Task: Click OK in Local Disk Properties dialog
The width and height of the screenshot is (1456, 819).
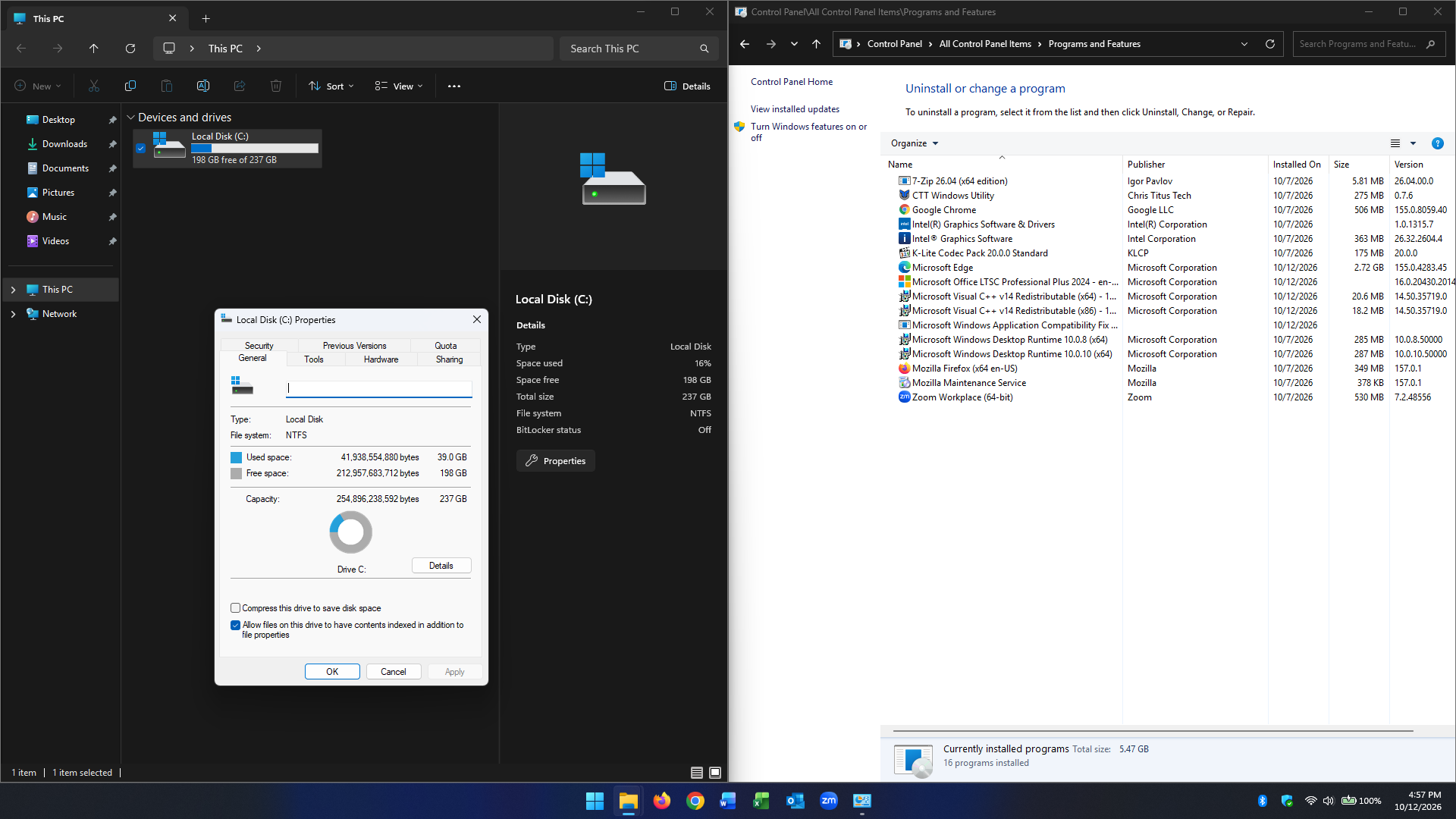Action: [332, 672]
